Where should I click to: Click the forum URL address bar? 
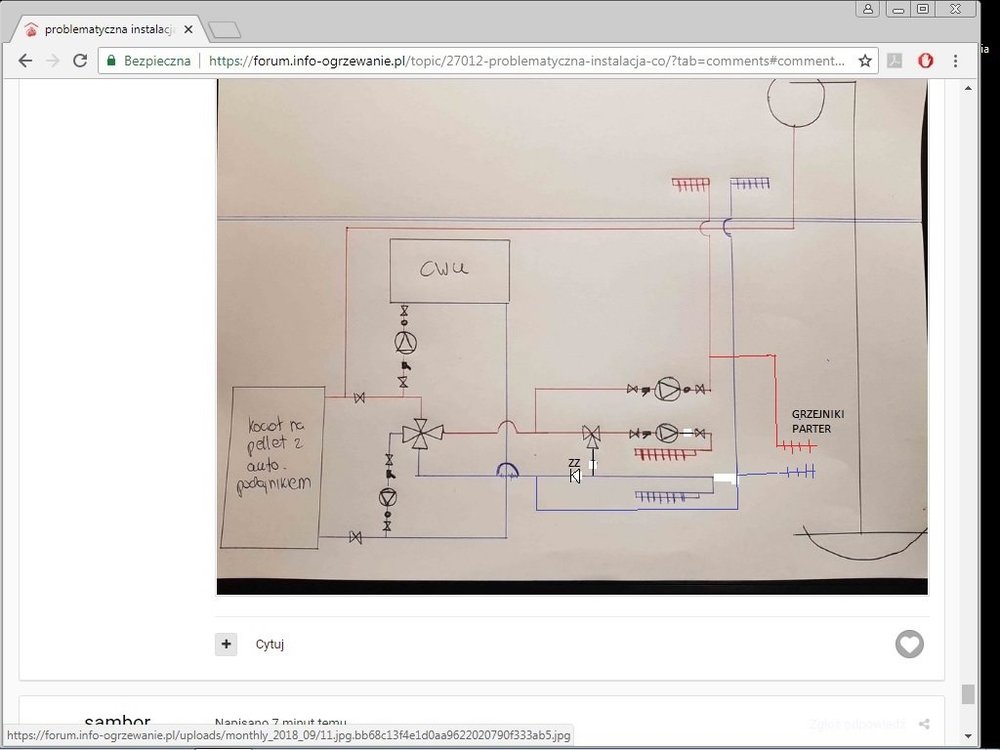click(530, 61)
